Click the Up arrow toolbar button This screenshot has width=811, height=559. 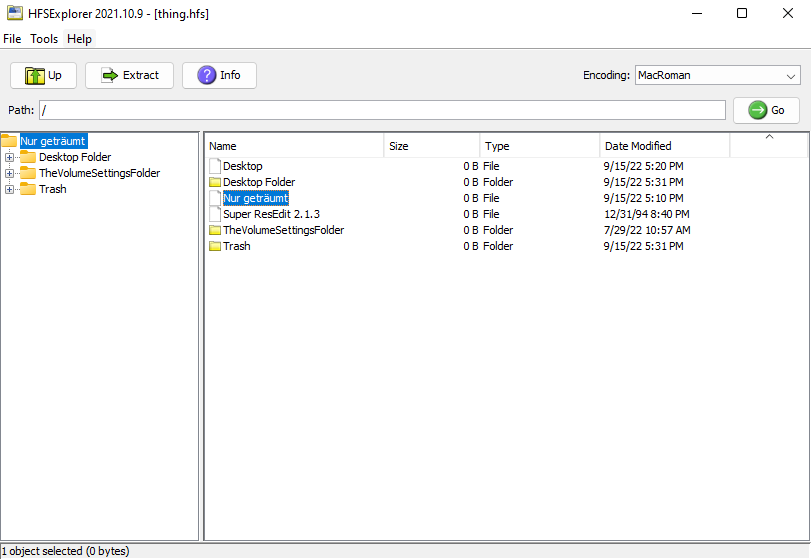pos(43,75)
